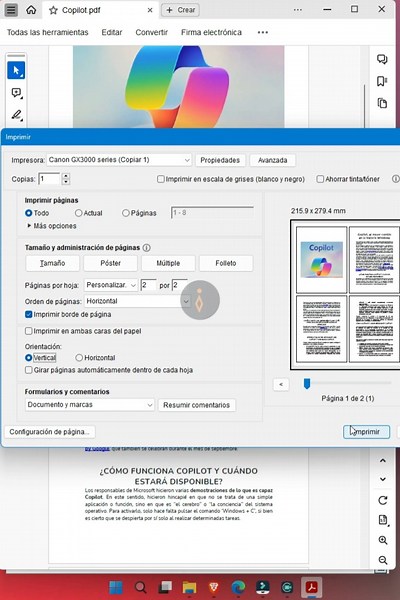Click Resumir comentarios button
This screenshot has height=600, width=400.
(x=196, y=405)
